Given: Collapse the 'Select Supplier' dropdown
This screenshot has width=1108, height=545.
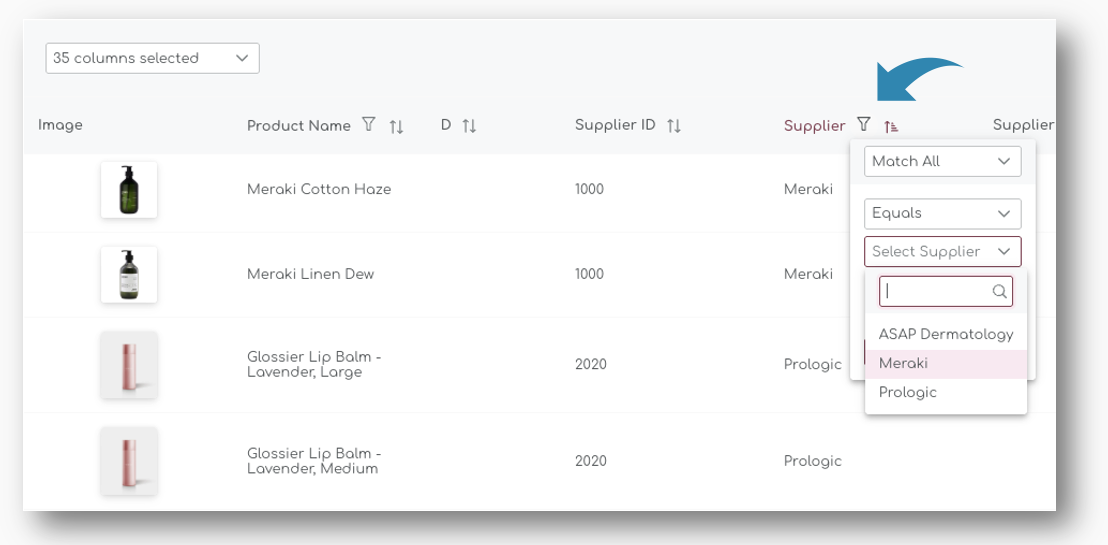Looking at the screenshot, I should [x=942, y=252].
